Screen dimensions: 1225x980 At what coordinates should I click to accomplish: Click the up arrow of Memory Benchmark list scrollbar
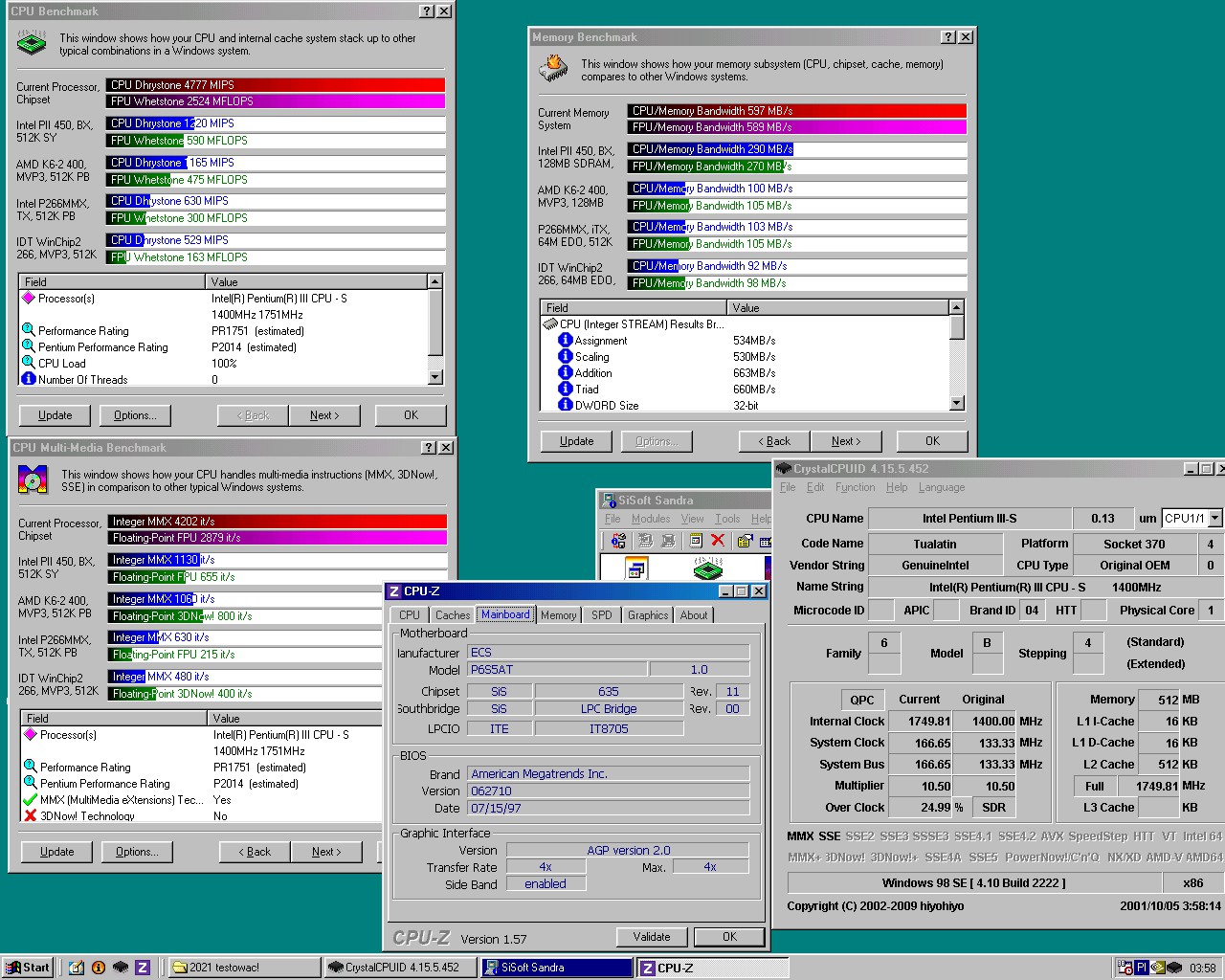point(957,307)
